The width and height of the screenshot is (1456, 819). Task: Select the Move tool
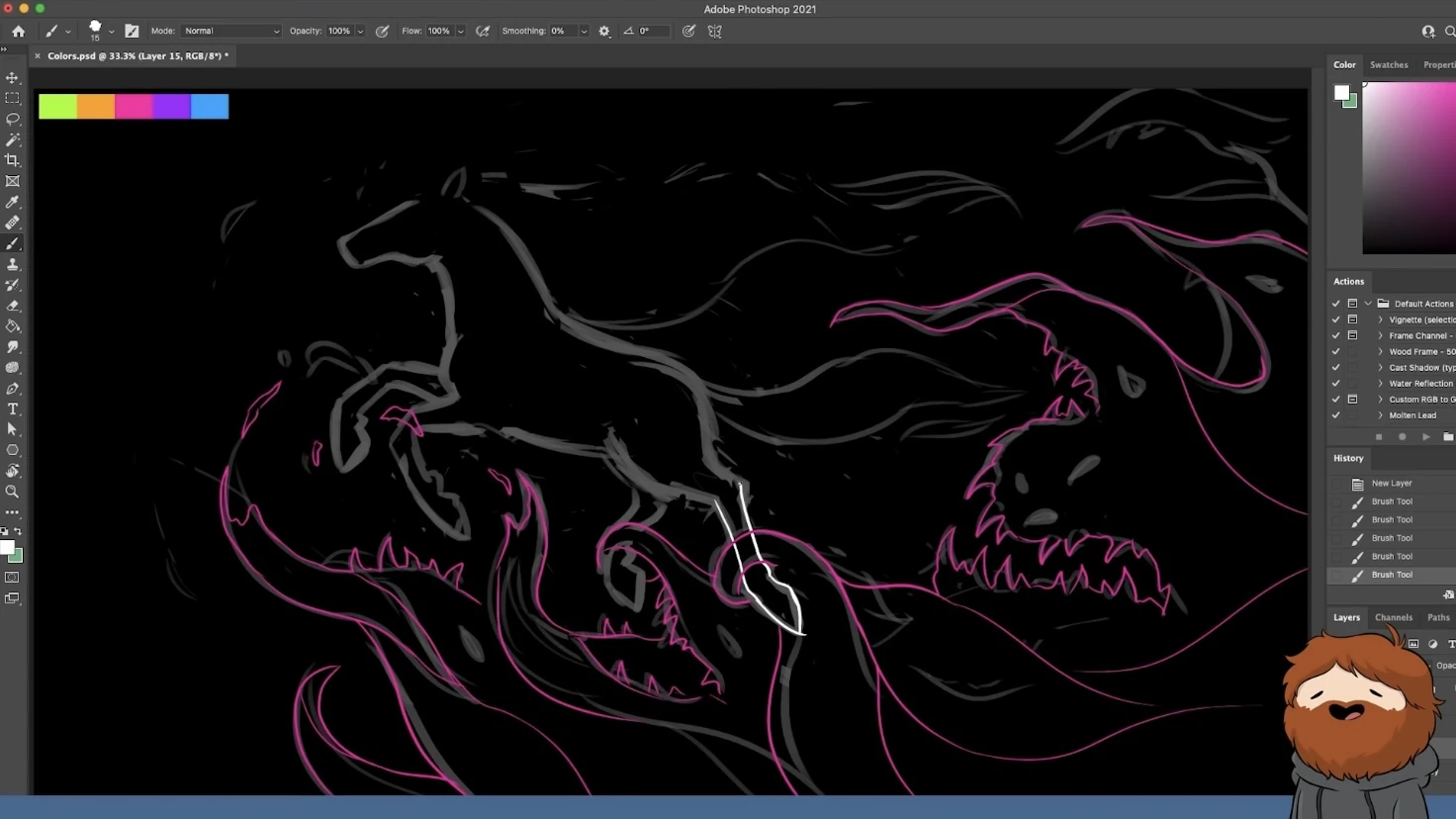point(12,78)
